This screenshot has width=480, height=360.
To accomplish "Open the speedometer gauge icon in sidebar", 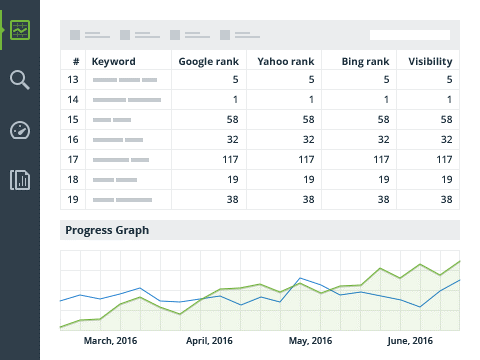I will coord(20,130).
